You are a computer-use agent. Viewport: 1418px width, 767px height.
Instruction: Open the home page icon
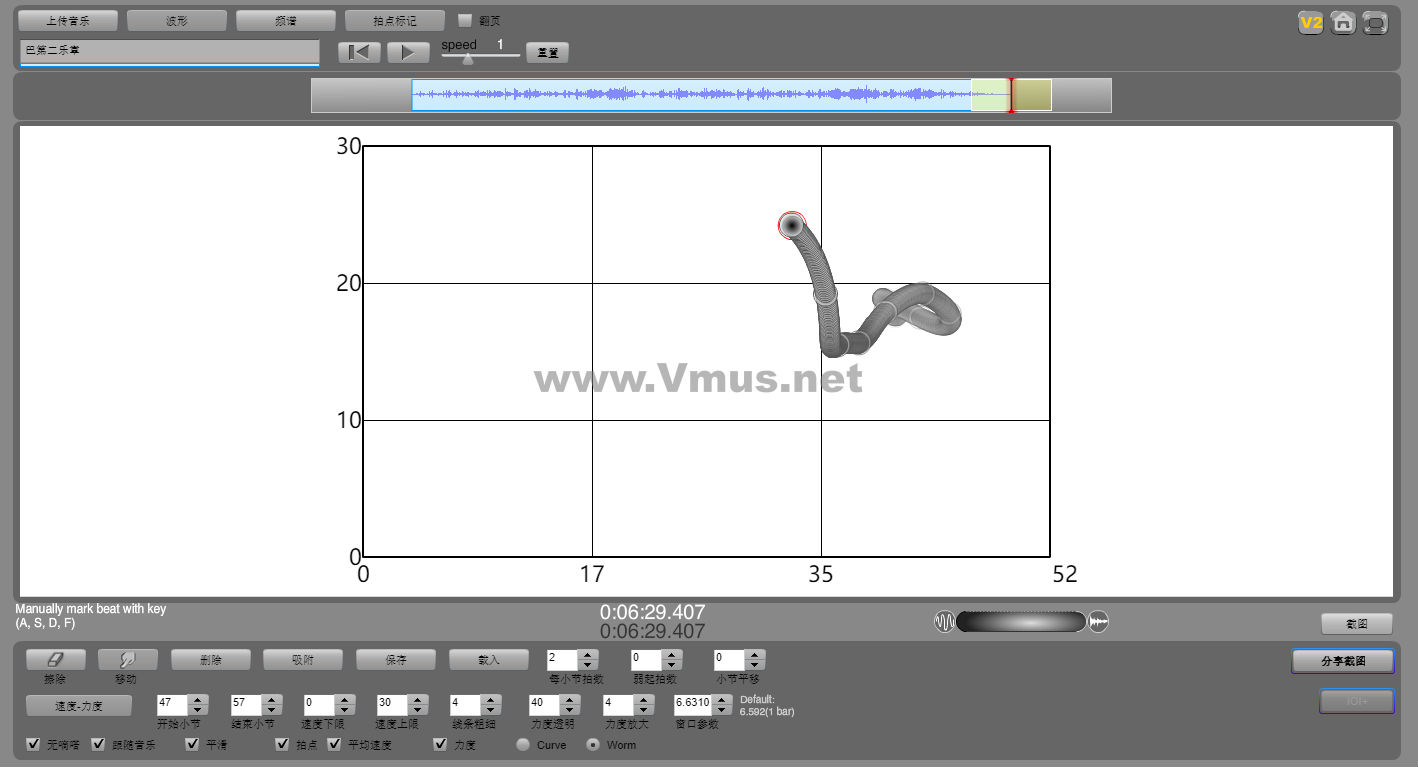click(1343, 22)
